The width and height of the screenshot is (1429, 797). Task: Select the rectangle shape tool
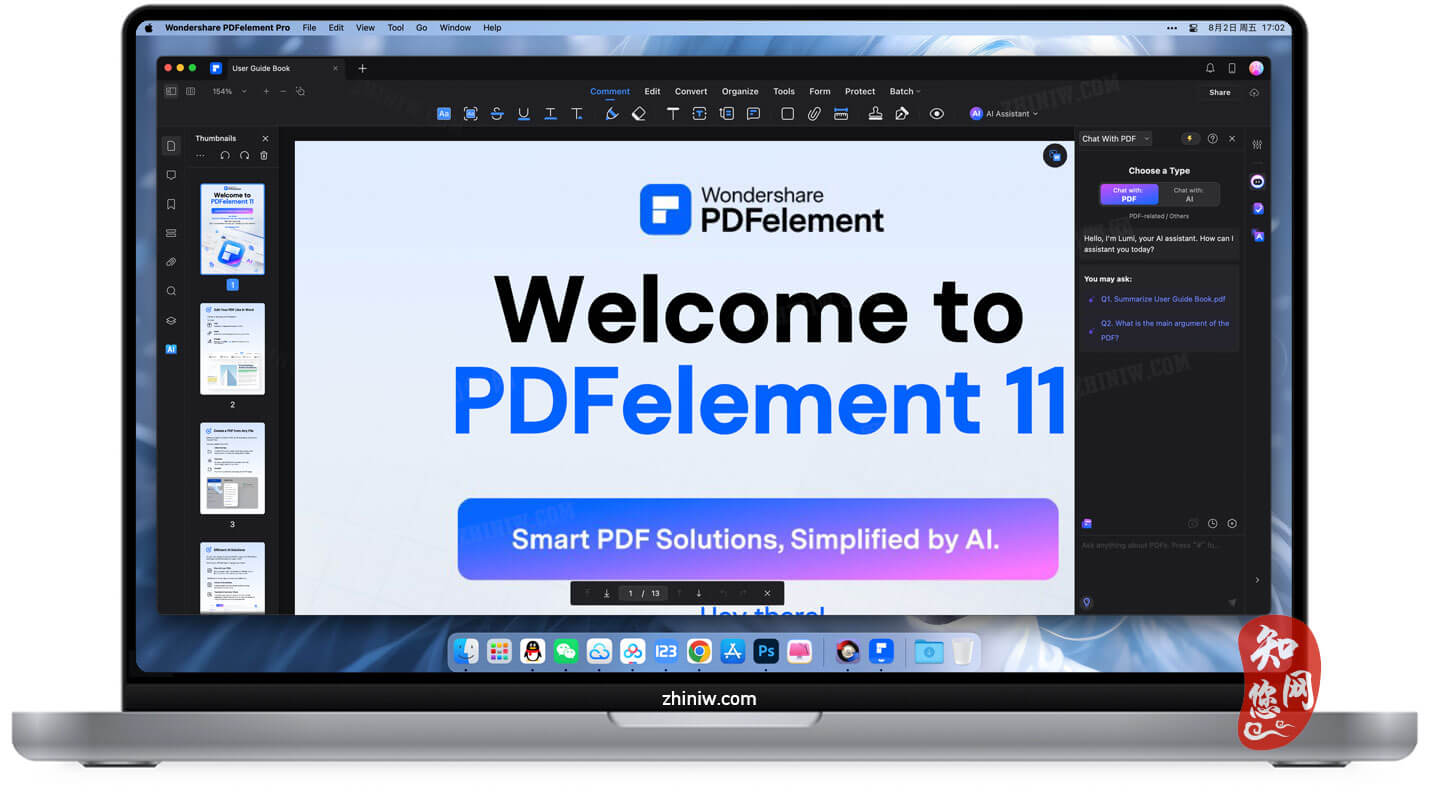coord(787,114)
